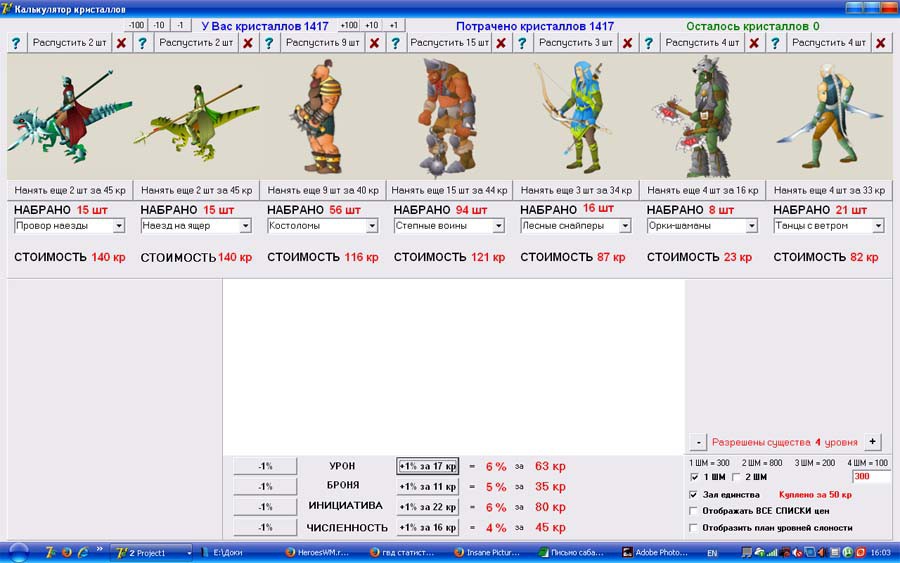Image resolution: width=900 pixels, height=563 pixels.
Task: Toggle the Зал единства checkbox
Action: 694,495
